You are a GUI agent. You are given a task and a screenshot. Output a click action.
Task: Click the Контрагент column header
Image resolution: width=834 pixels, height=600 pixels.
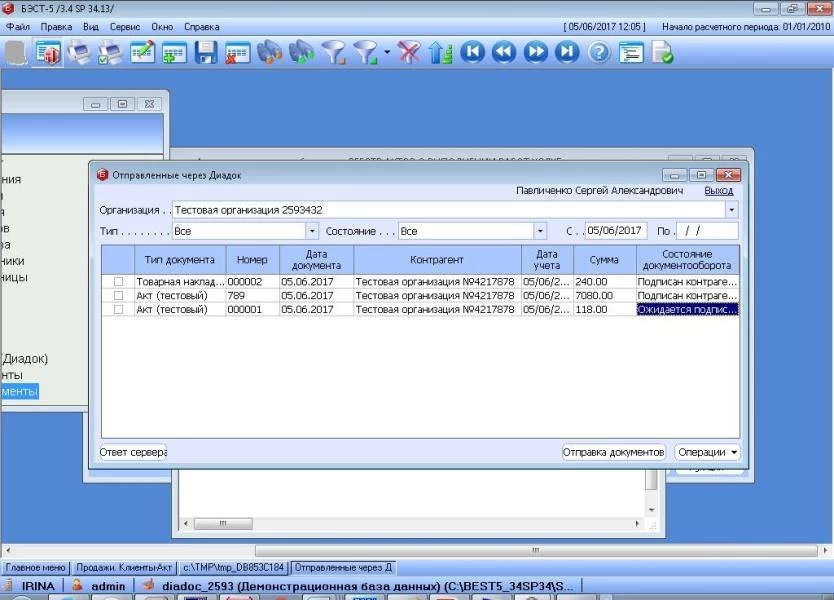(x=437, y=260)
